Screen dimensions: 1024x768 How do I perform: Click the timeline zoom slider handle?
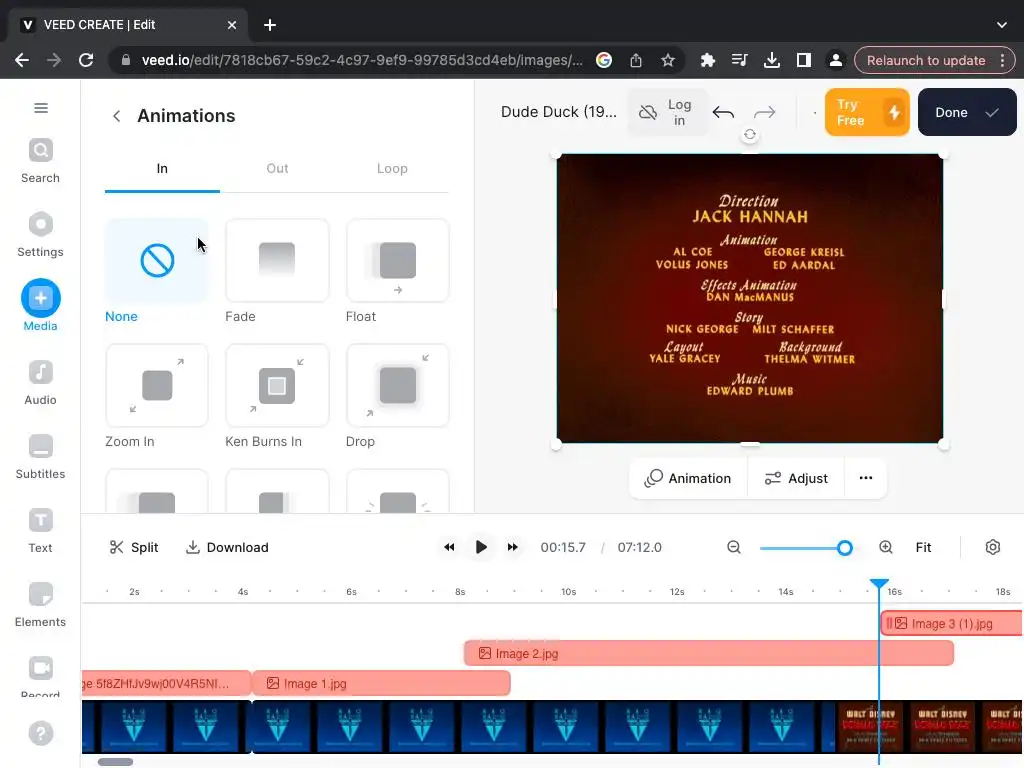click(844, 548)
